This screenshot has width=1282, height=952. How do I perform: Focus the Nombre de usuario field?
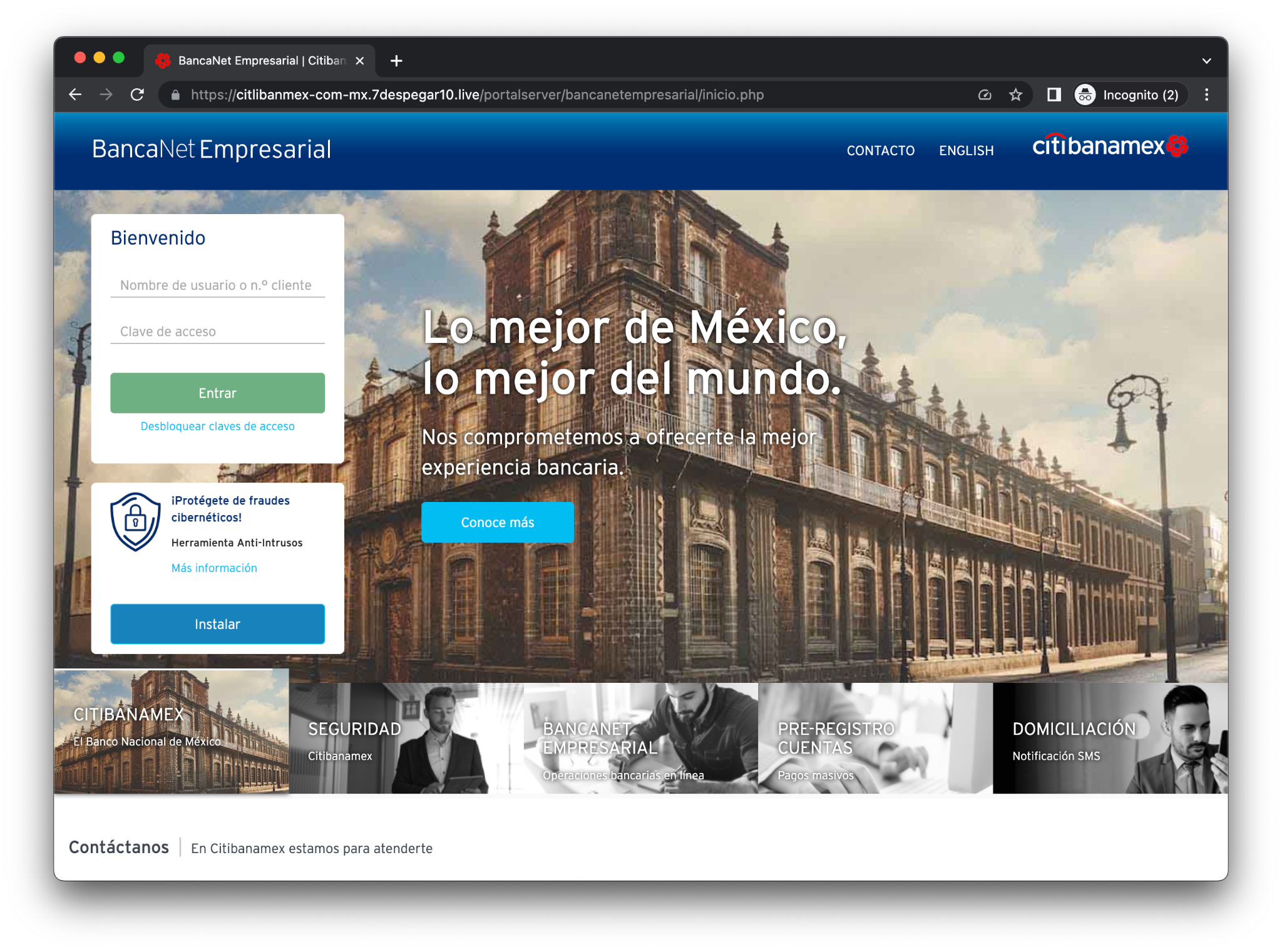(217, 285)
